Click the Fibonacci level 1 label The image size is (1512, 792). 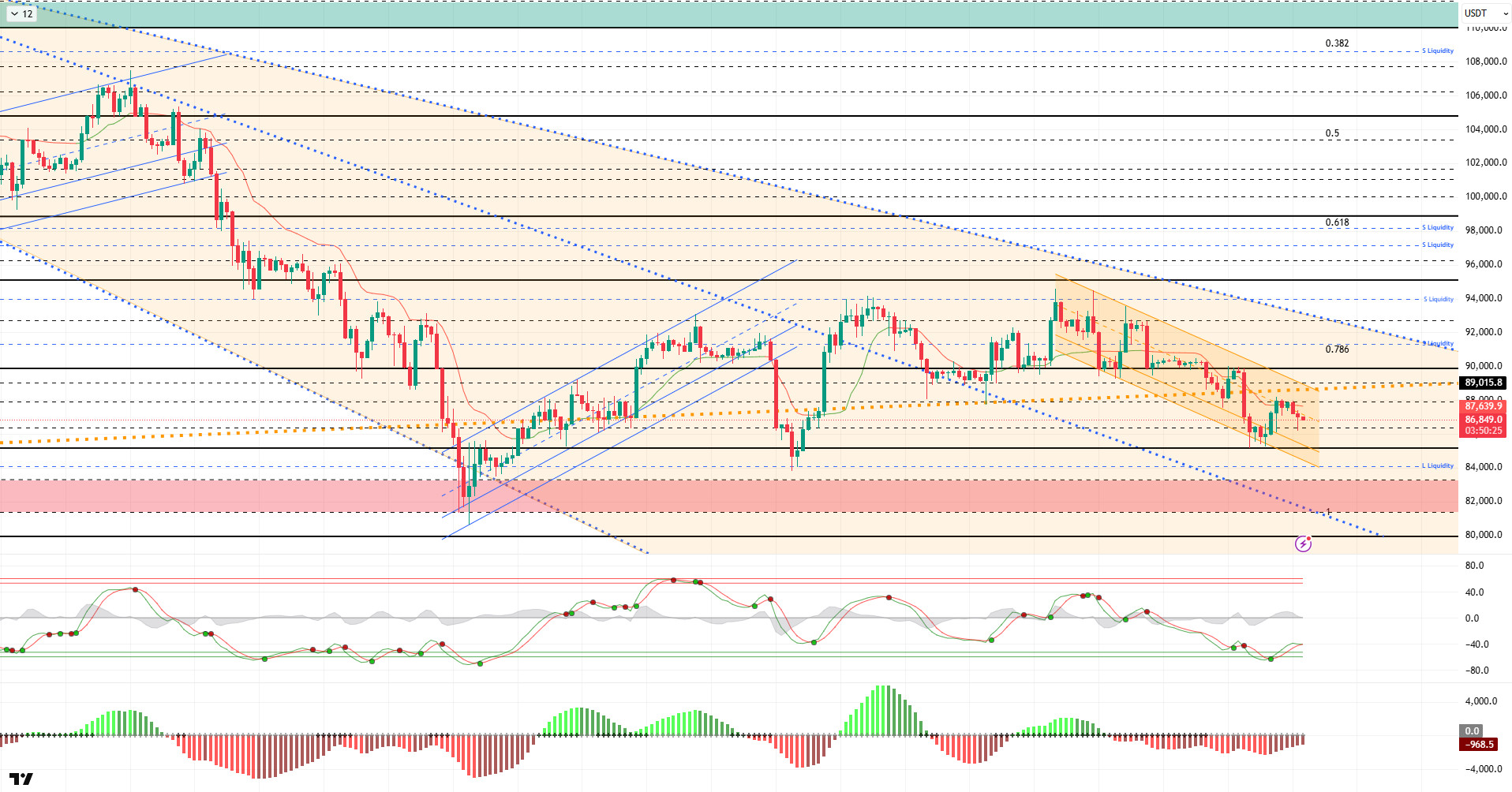pyautogui.click(x=1328, y=512)
